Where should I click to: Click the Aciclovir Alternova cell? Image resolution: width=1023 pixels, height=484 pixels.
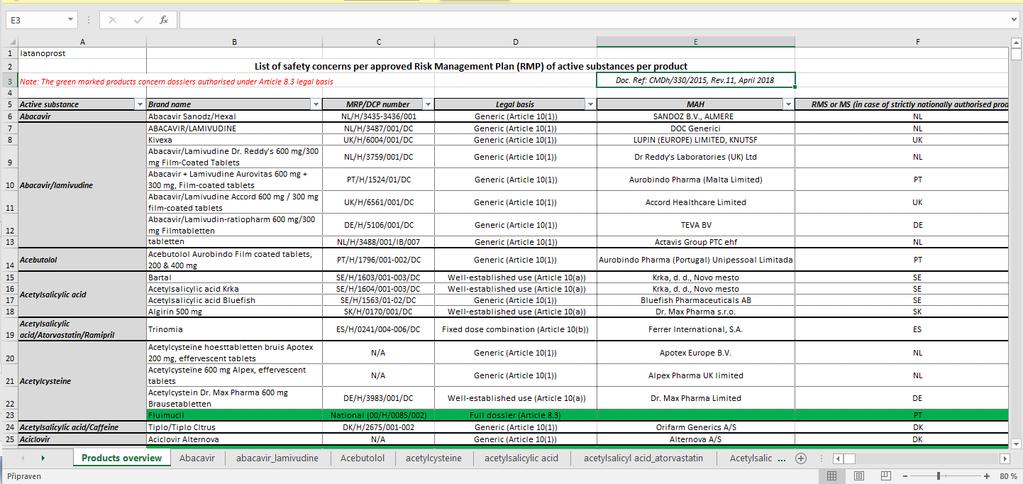(x=234, y=439)
